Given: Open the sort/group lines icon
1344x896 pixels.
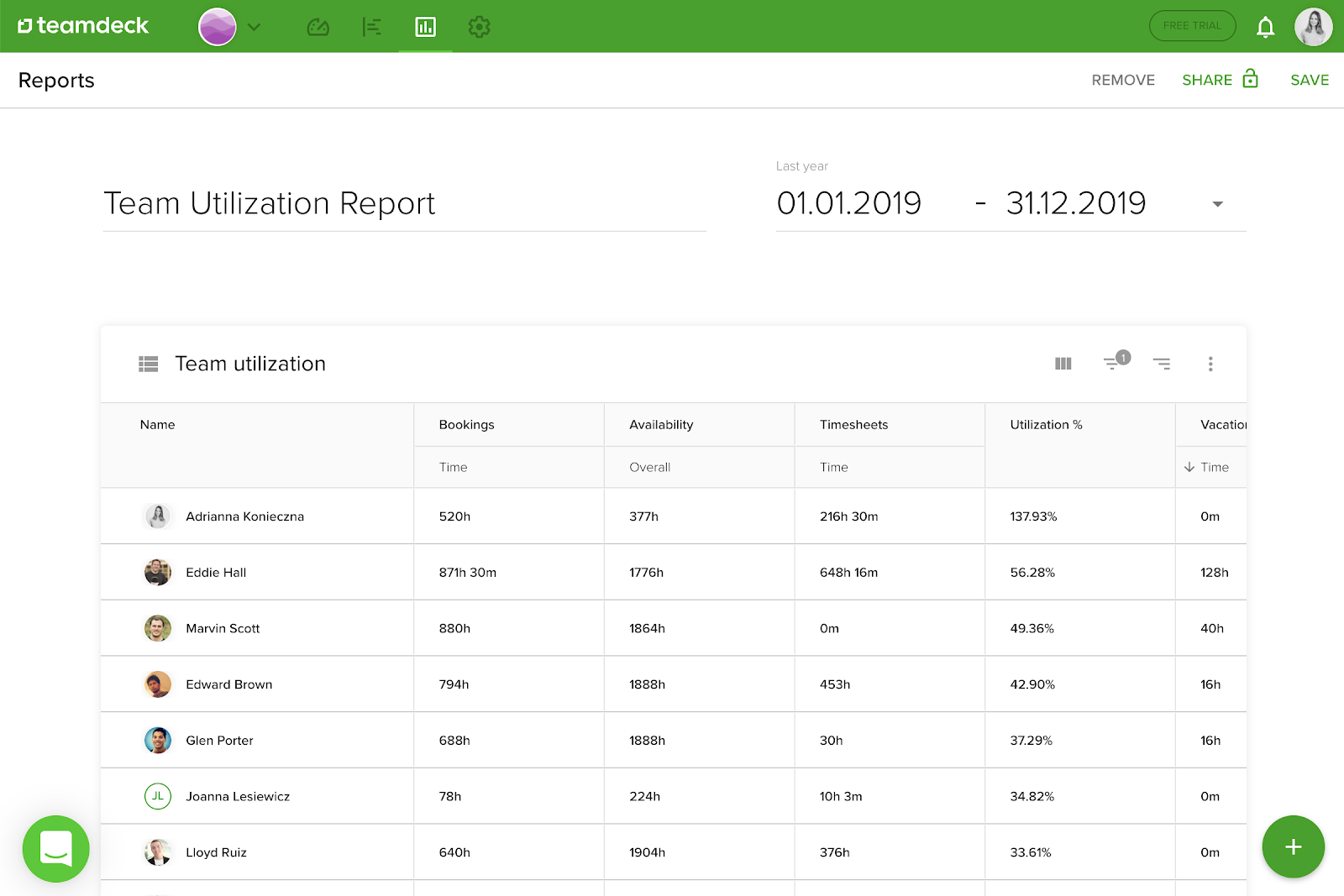Looking at the screenshot, I should pyautogui.click(x=1162, y=364).
